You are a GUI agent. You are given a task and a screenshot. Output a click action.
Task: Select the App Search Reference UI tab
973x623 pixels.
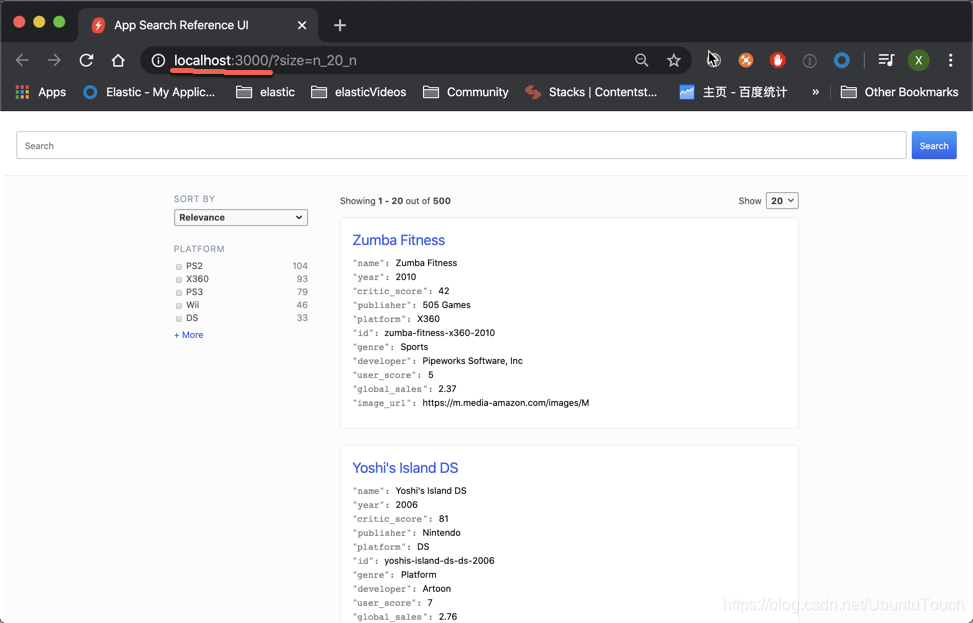198,25
